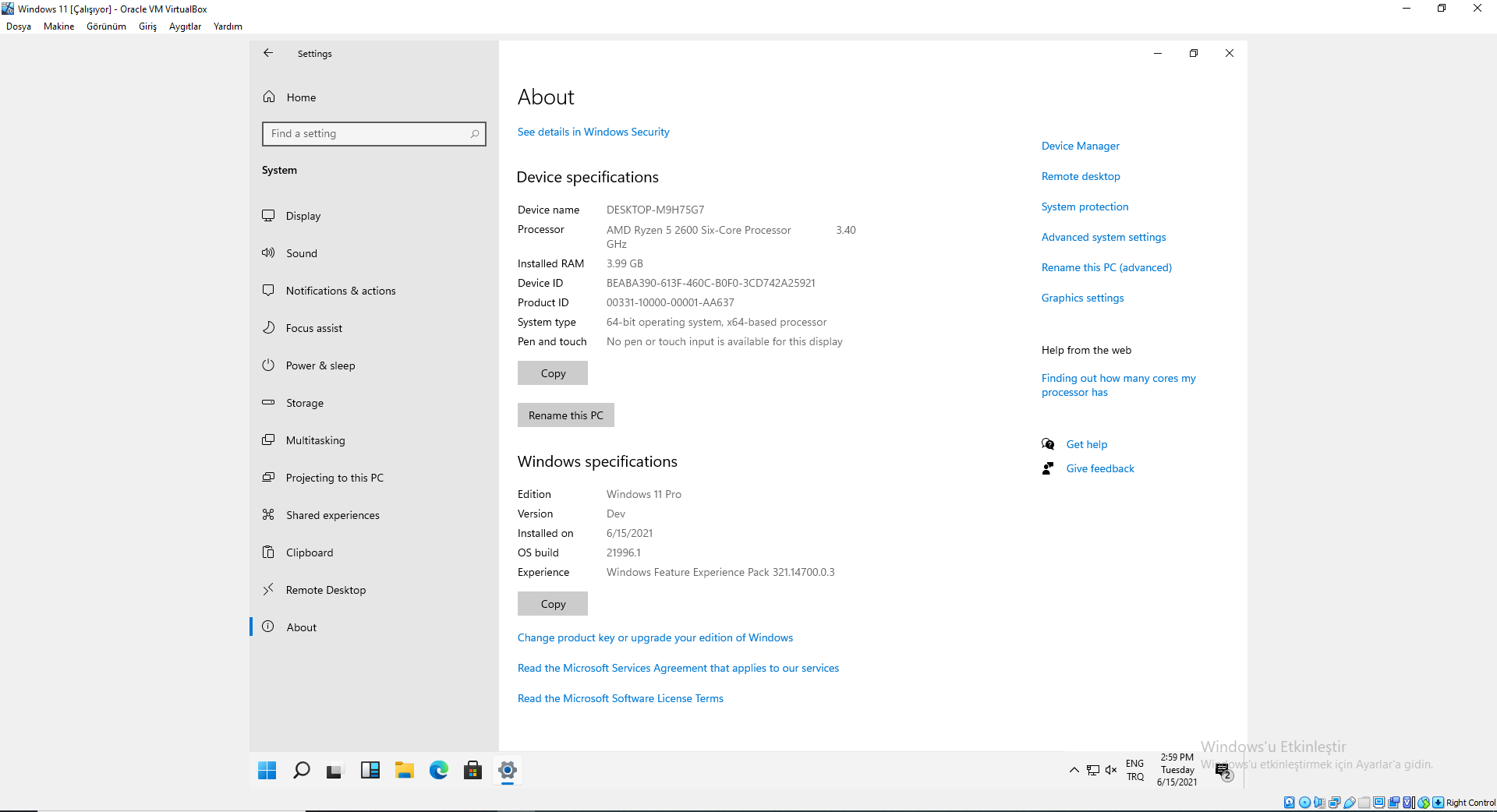Click the Give feedback link

(x=1100, y=469)
